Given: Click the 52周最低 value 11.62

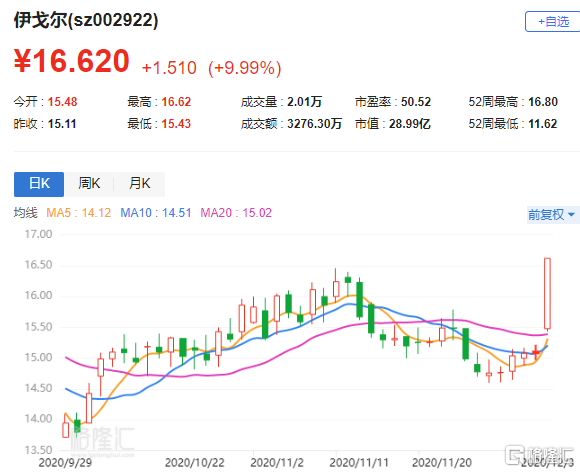Looking at the screenshot, I should coord(542,124).
